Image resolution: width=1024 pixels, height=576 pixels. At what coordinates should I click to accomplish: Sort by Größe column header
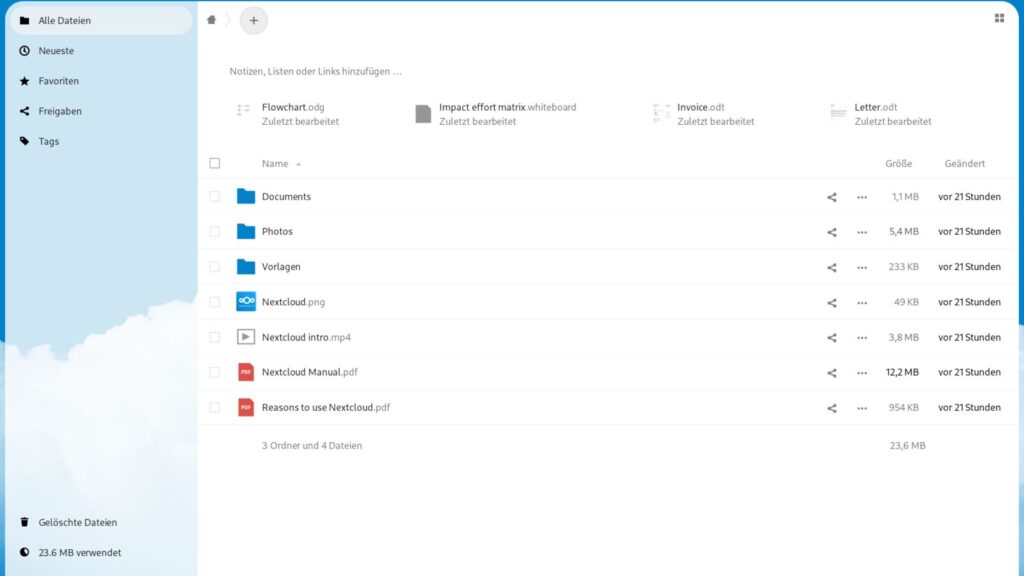[x=899, y=163]
